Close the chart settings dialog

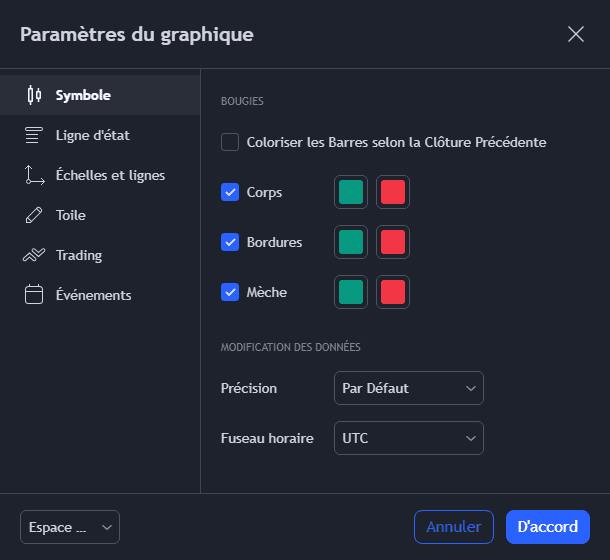click(576, 34)
